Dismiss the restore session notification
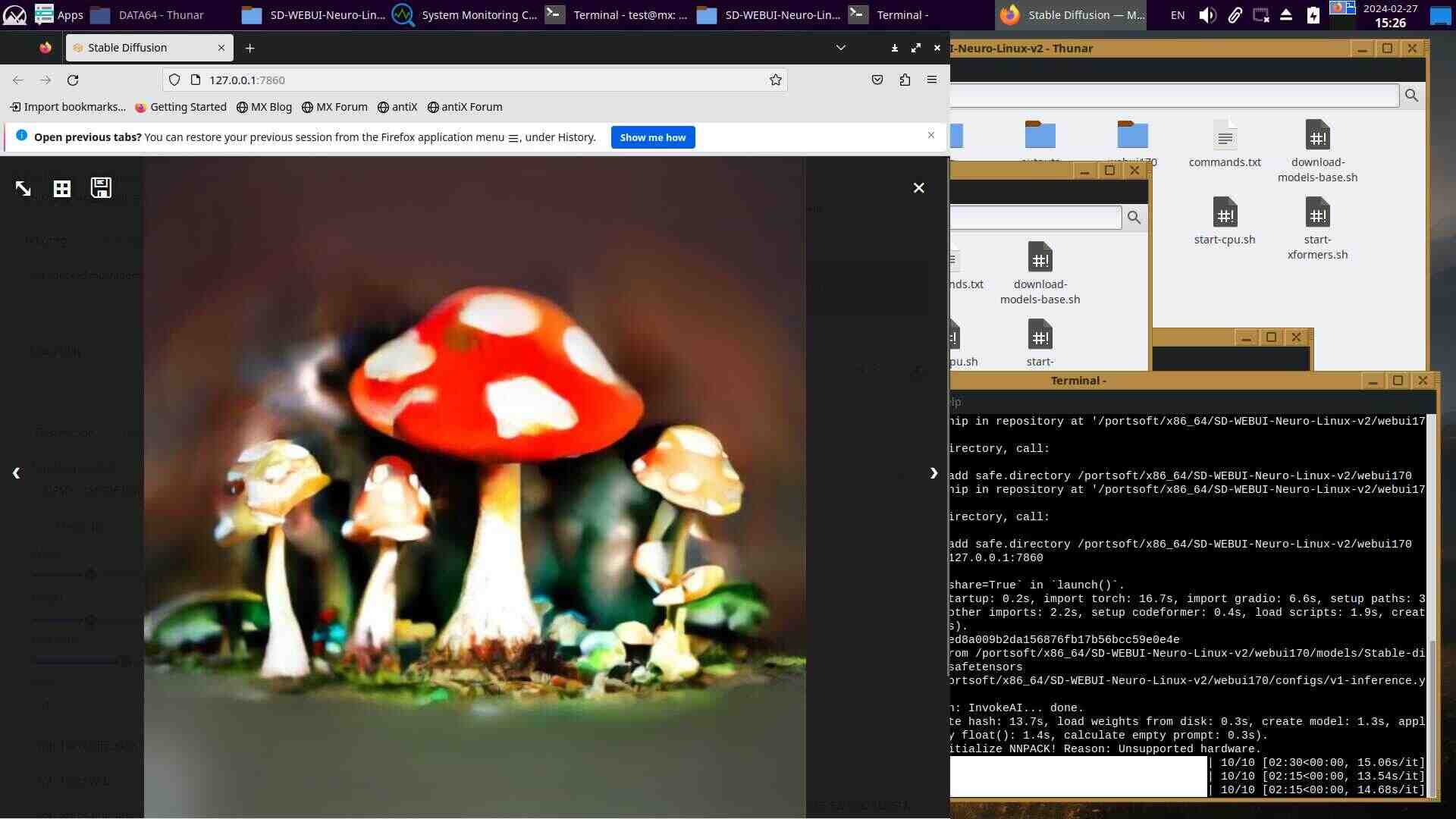 (930, 135)
